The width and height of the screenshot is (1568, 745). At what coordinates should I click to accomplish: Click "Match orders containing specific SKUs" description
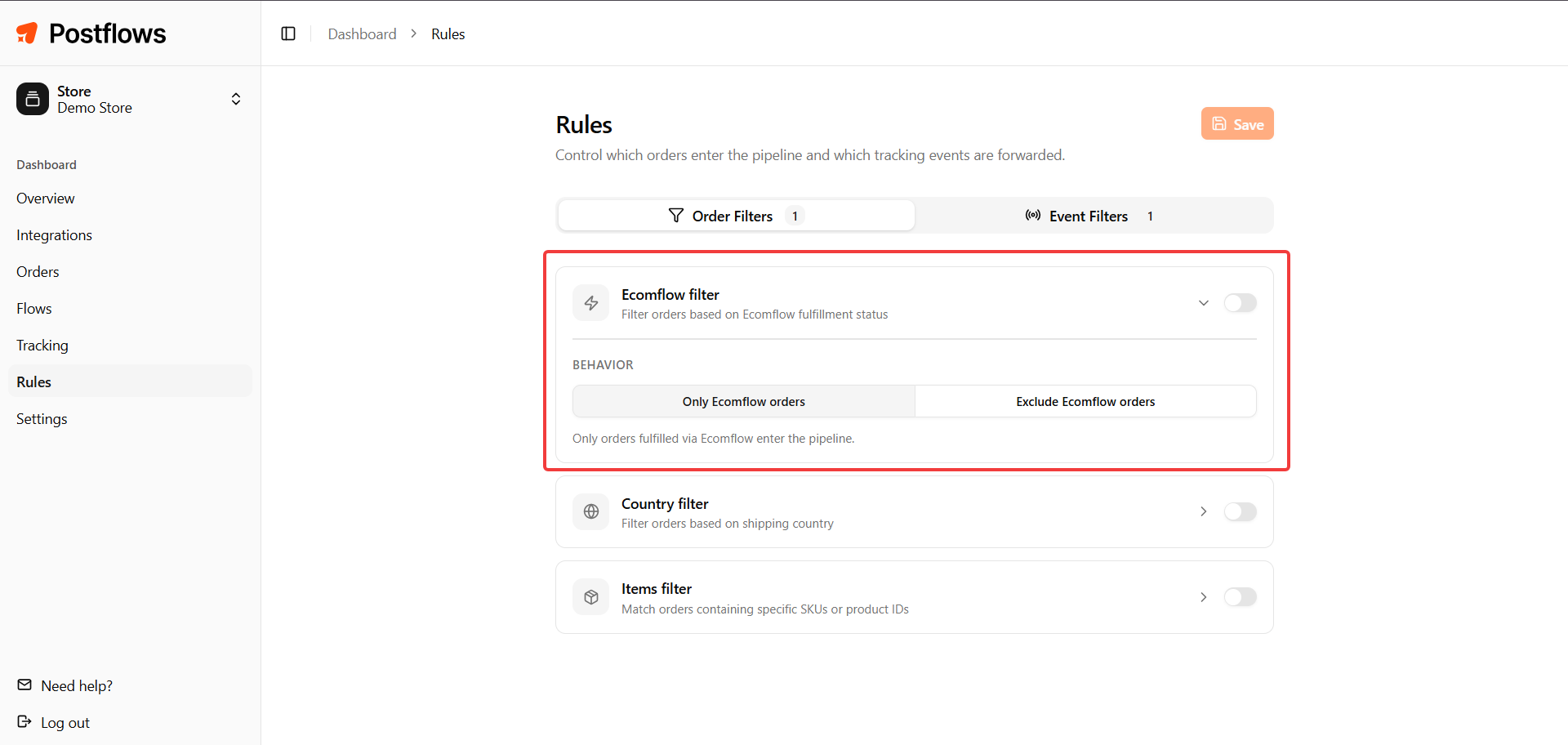(765, 609)
